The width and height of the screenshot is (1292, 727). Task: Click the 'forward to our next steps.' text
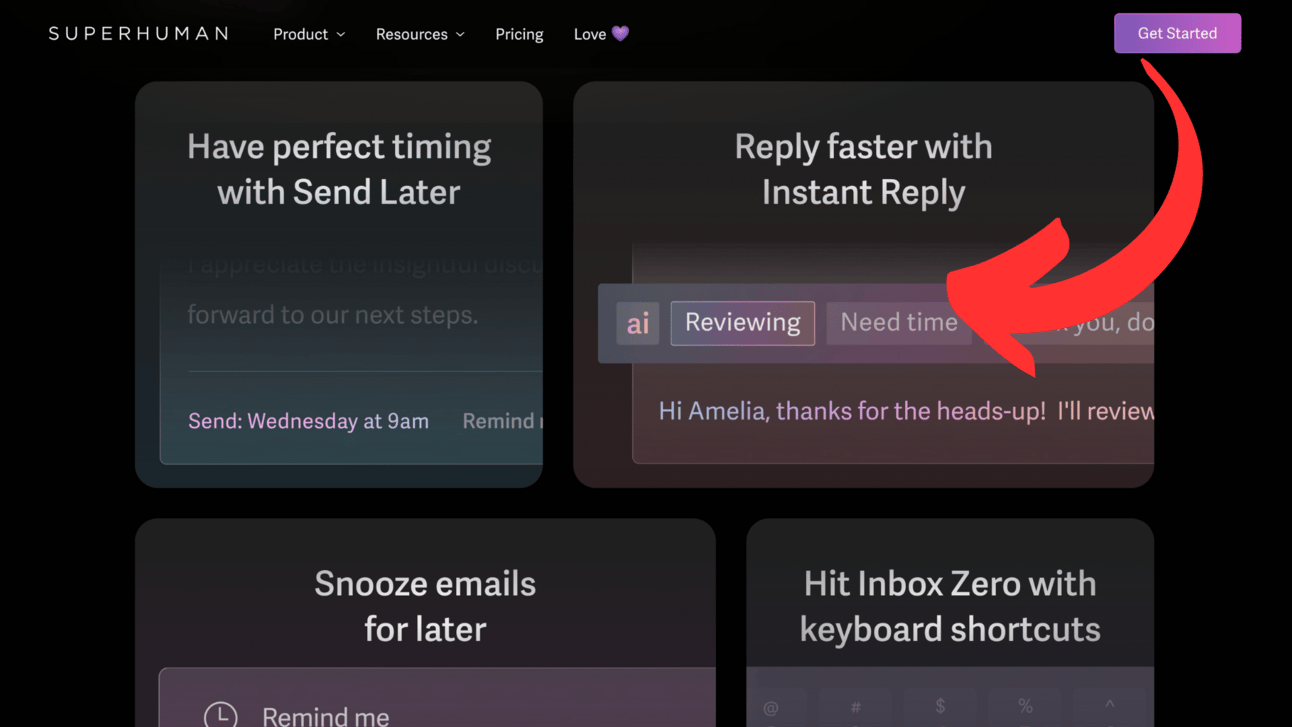pyautogui.click(x=333, y=315)
